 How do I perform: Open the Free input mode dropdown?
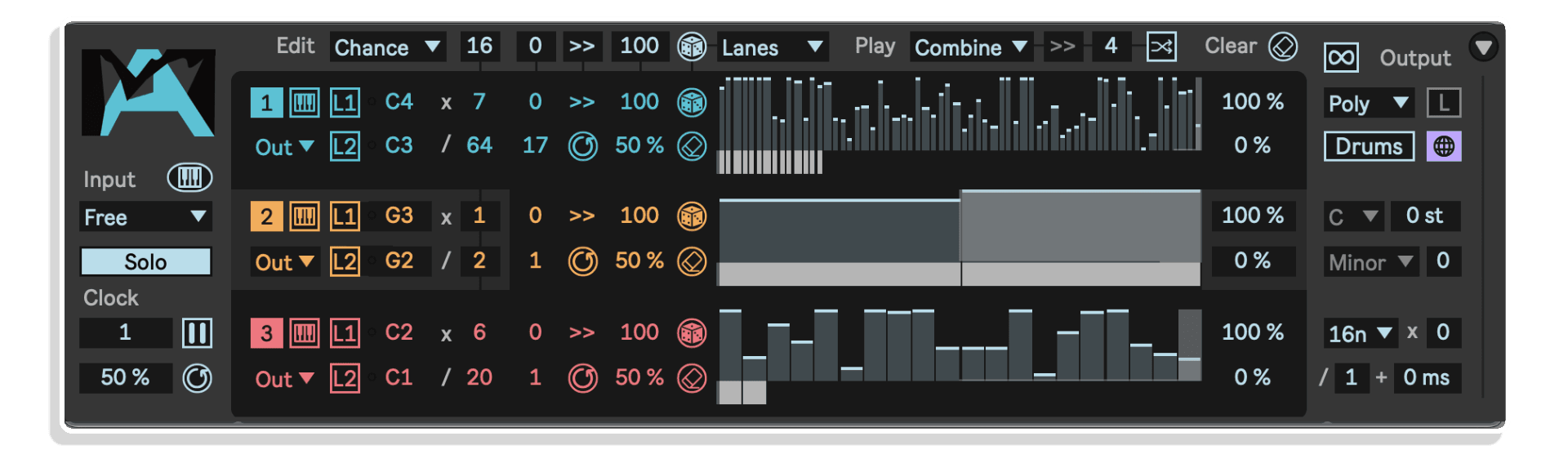coord(145,217)
